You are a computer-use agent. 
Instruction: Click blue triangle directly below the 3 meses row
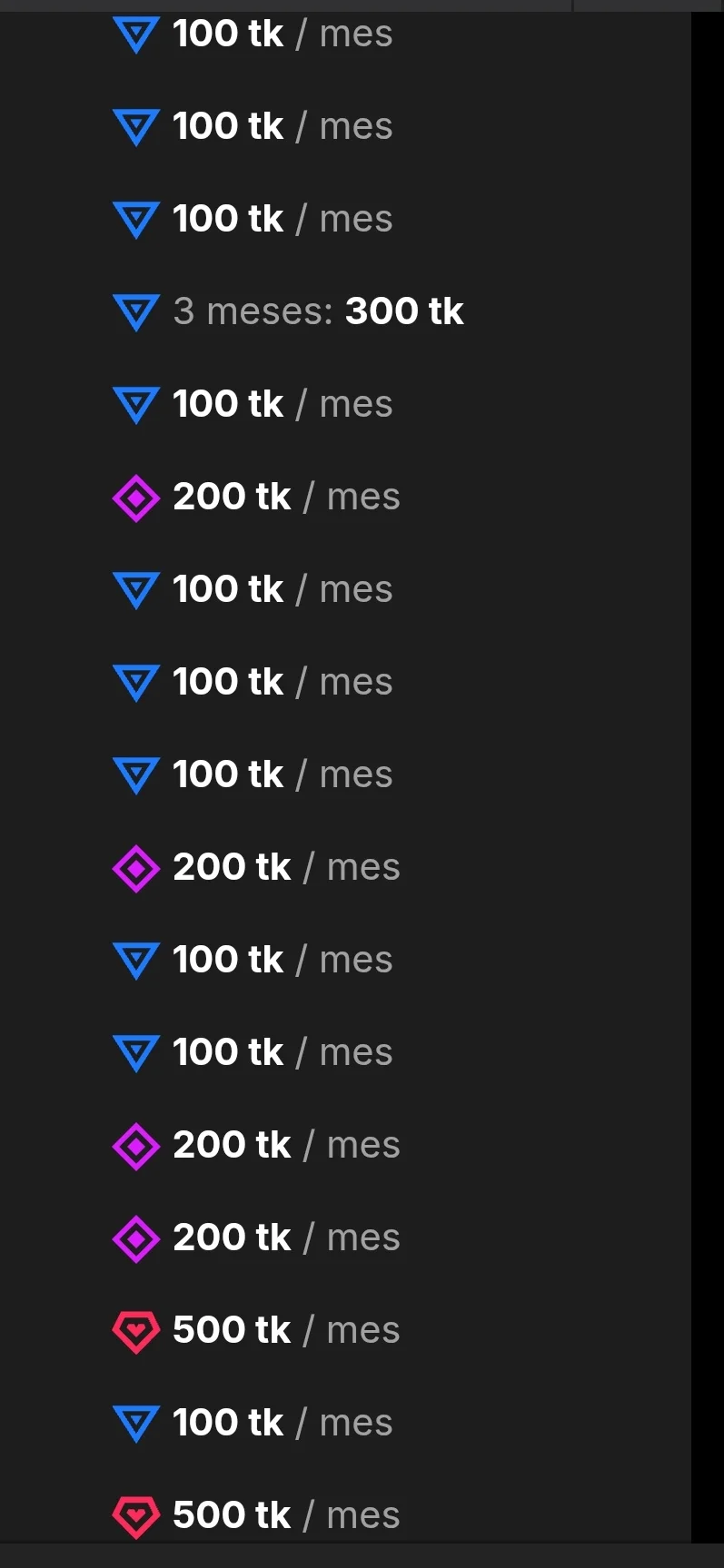click(x=136, y=405)
